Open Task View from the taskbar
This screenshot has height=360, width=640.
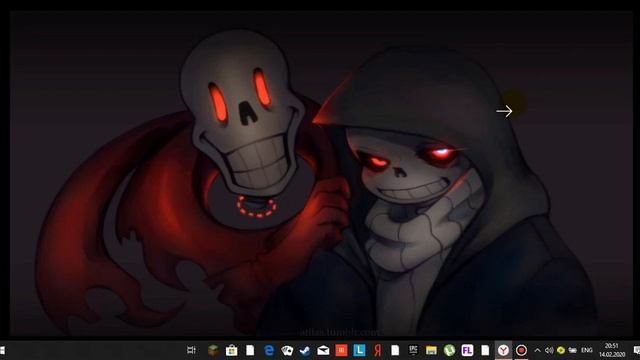tap(191, 350)
